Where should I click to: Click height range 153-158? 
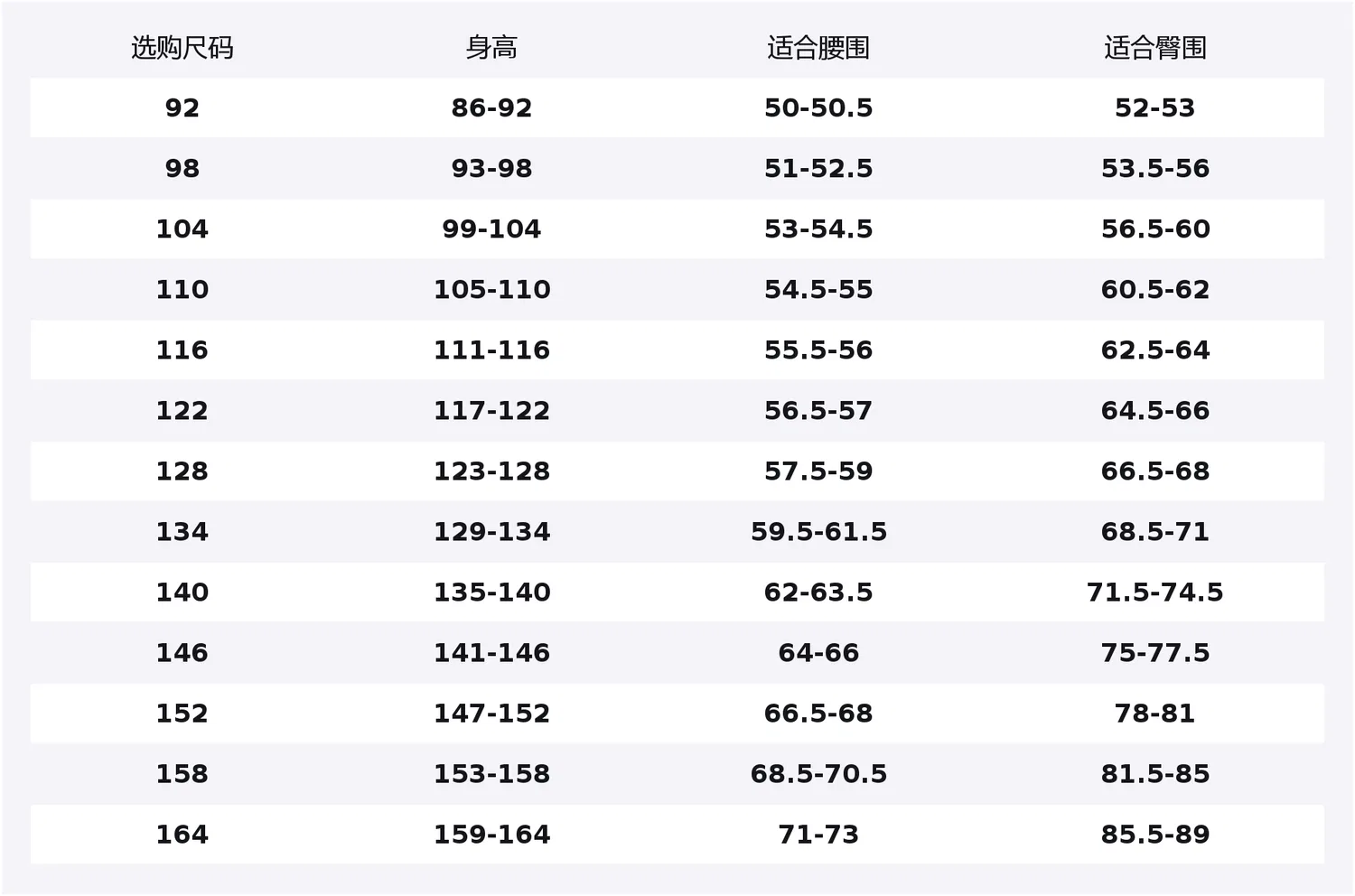click(x=491, y=774)
